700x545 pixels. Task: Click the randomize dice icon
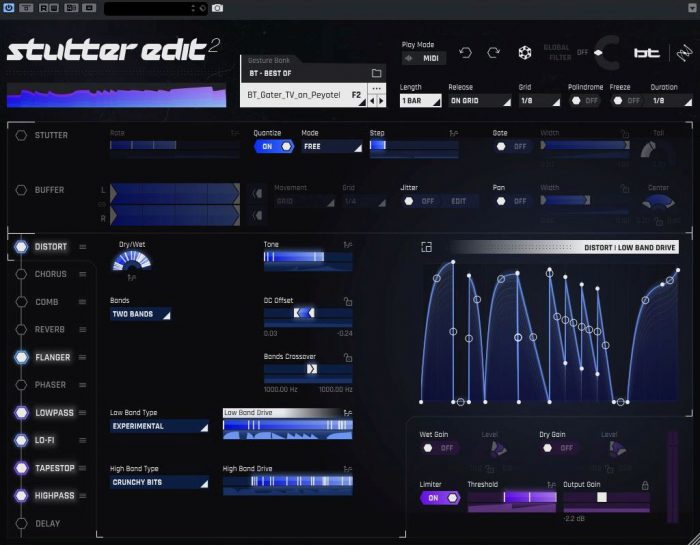point(525,53)
